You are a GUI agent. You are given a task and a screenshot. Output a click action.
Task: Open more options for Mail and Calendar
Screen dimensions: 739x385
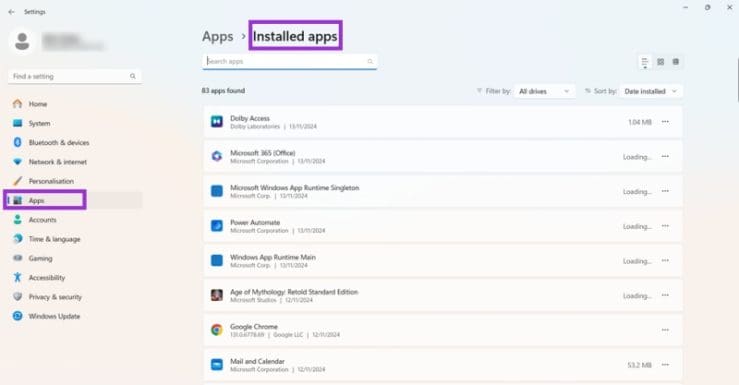click(665, 365)
